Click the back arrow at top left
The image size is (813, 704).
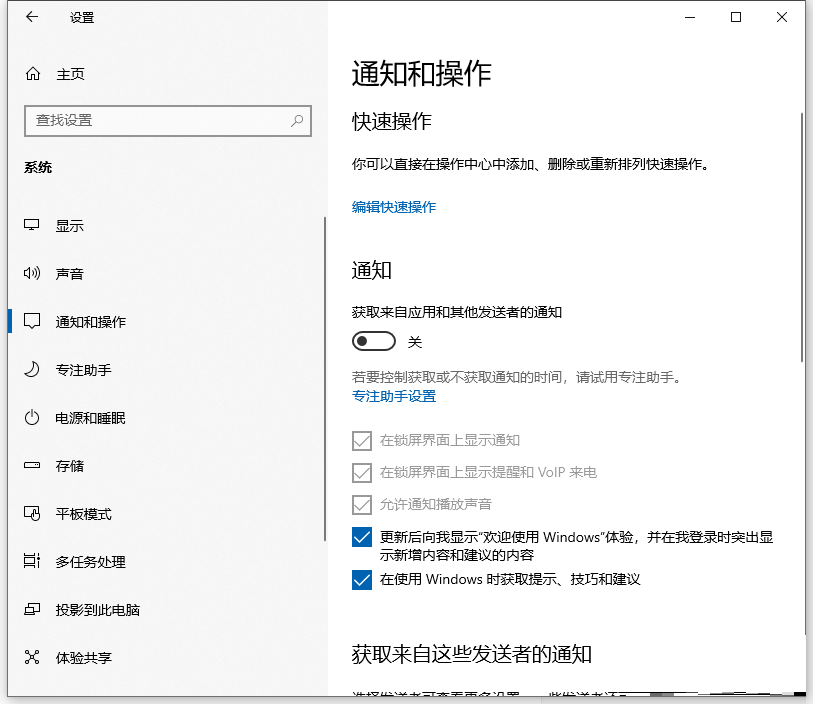(x=31, y=17)
